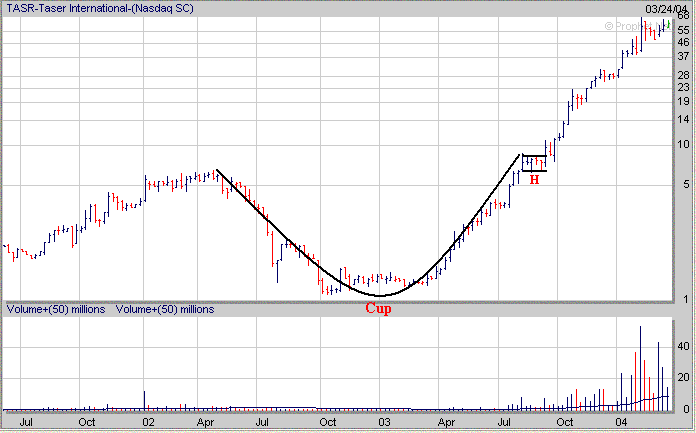Select the 14 price axis label

coord(684,119)
